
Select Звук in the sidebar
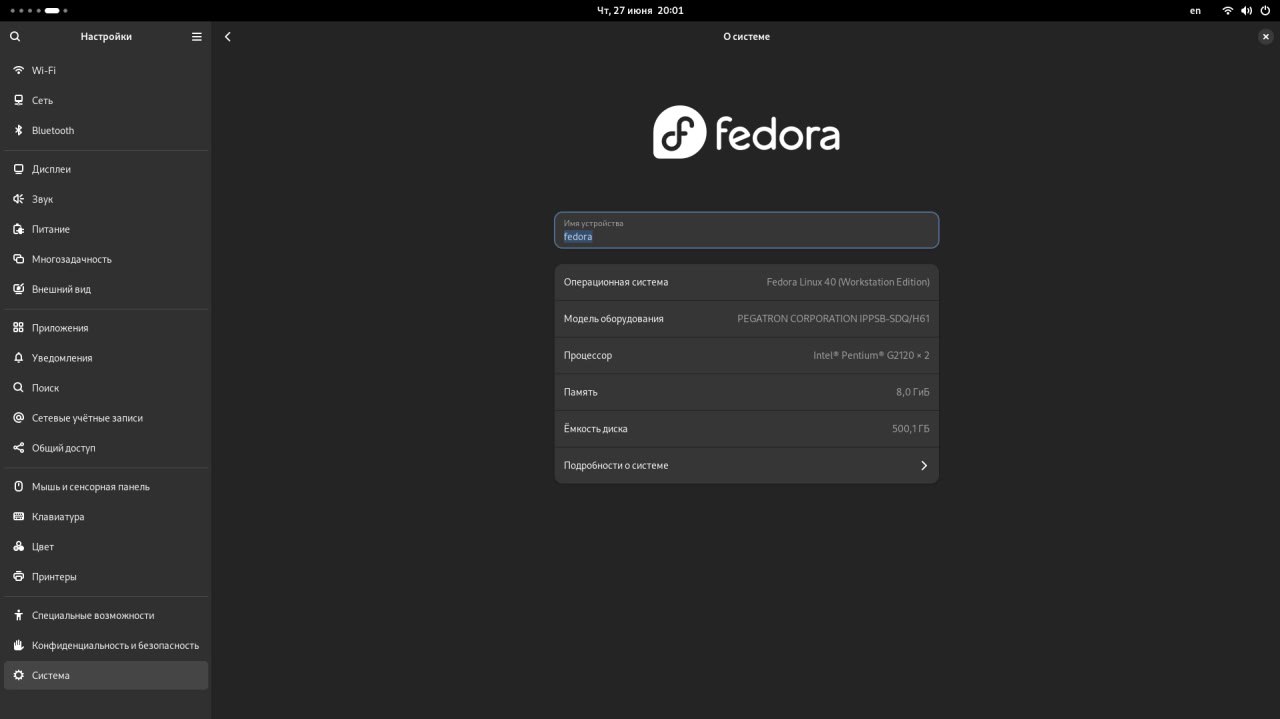pos(106,199)
